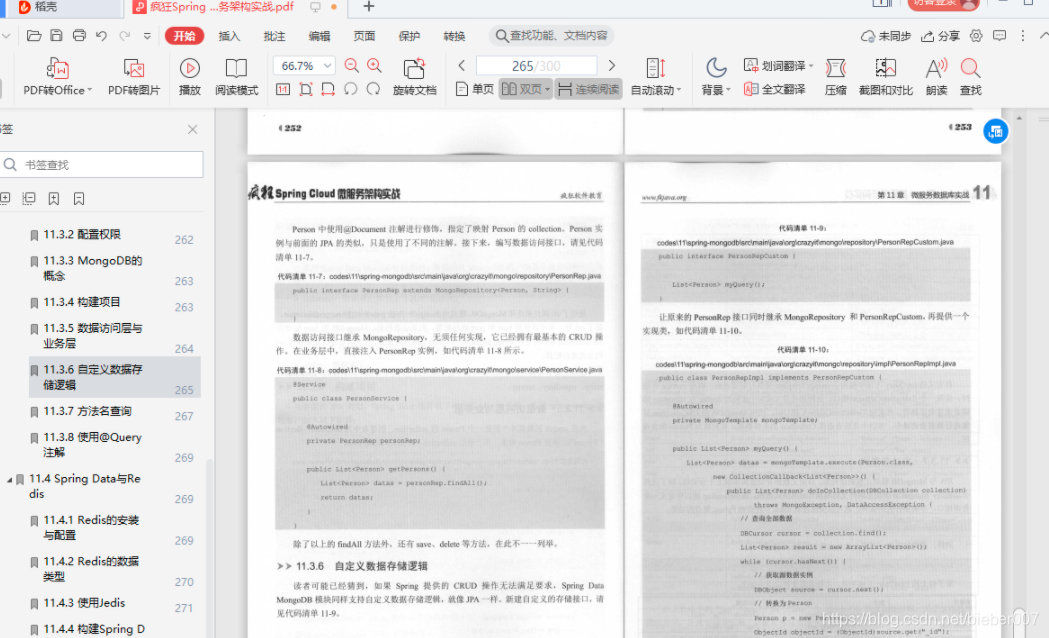Open the three-dot more options menu
This screenshot has width=1049, height=638.
tap(1022, 36)
